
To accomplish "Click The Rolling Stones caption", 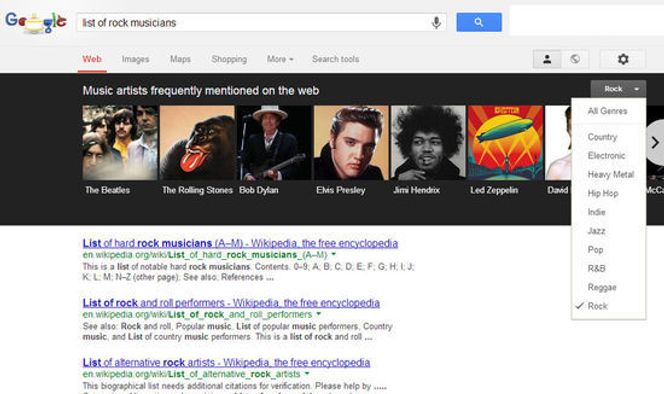I will tap(197, 190).
